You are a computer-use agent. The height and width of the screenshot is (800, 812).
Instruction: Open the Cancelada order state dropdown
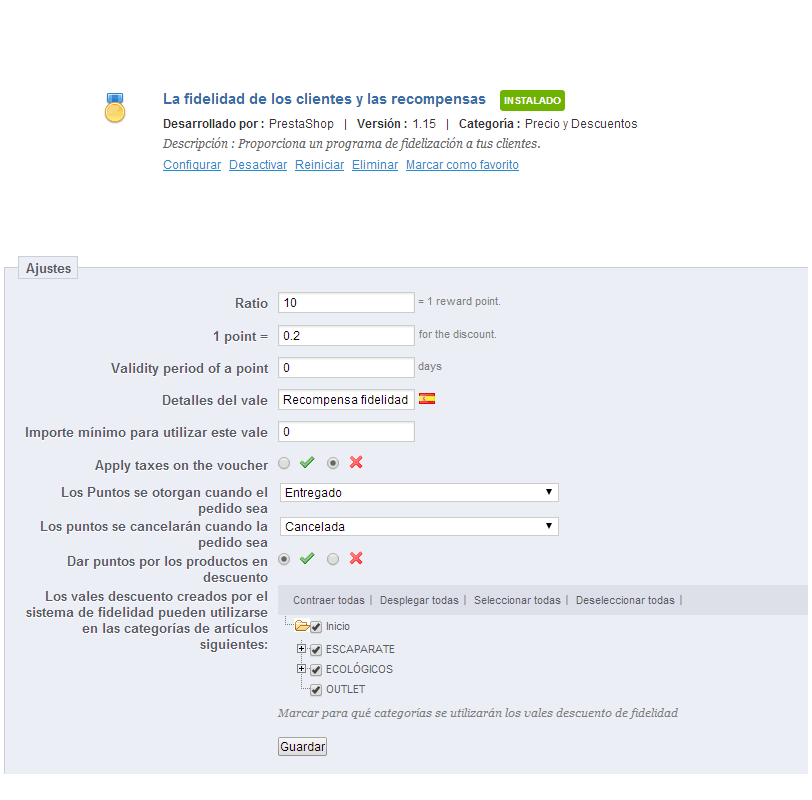[x=419, y=527]
